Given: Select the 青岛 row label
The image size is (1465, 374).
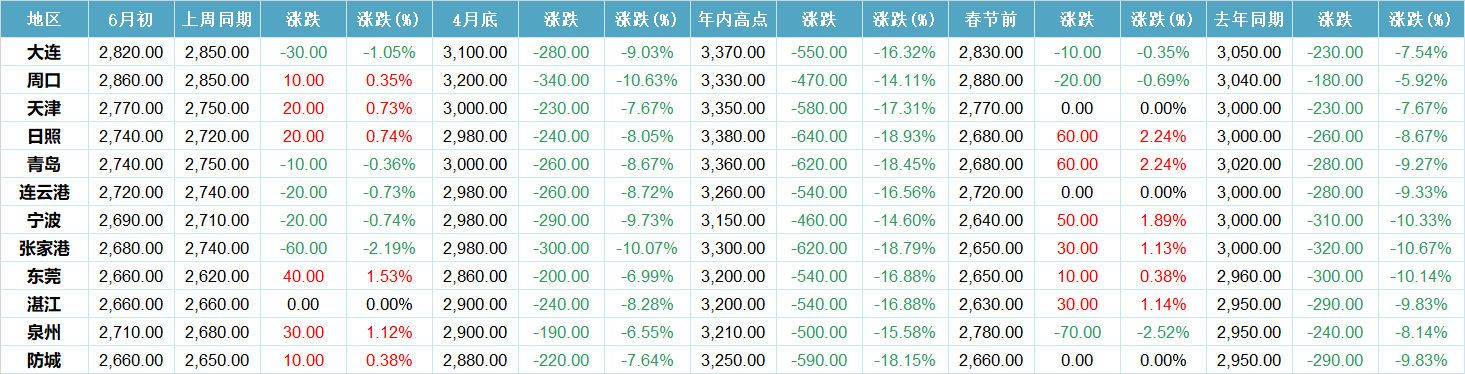Looking at the screenshot, I should tap(44, 164).
